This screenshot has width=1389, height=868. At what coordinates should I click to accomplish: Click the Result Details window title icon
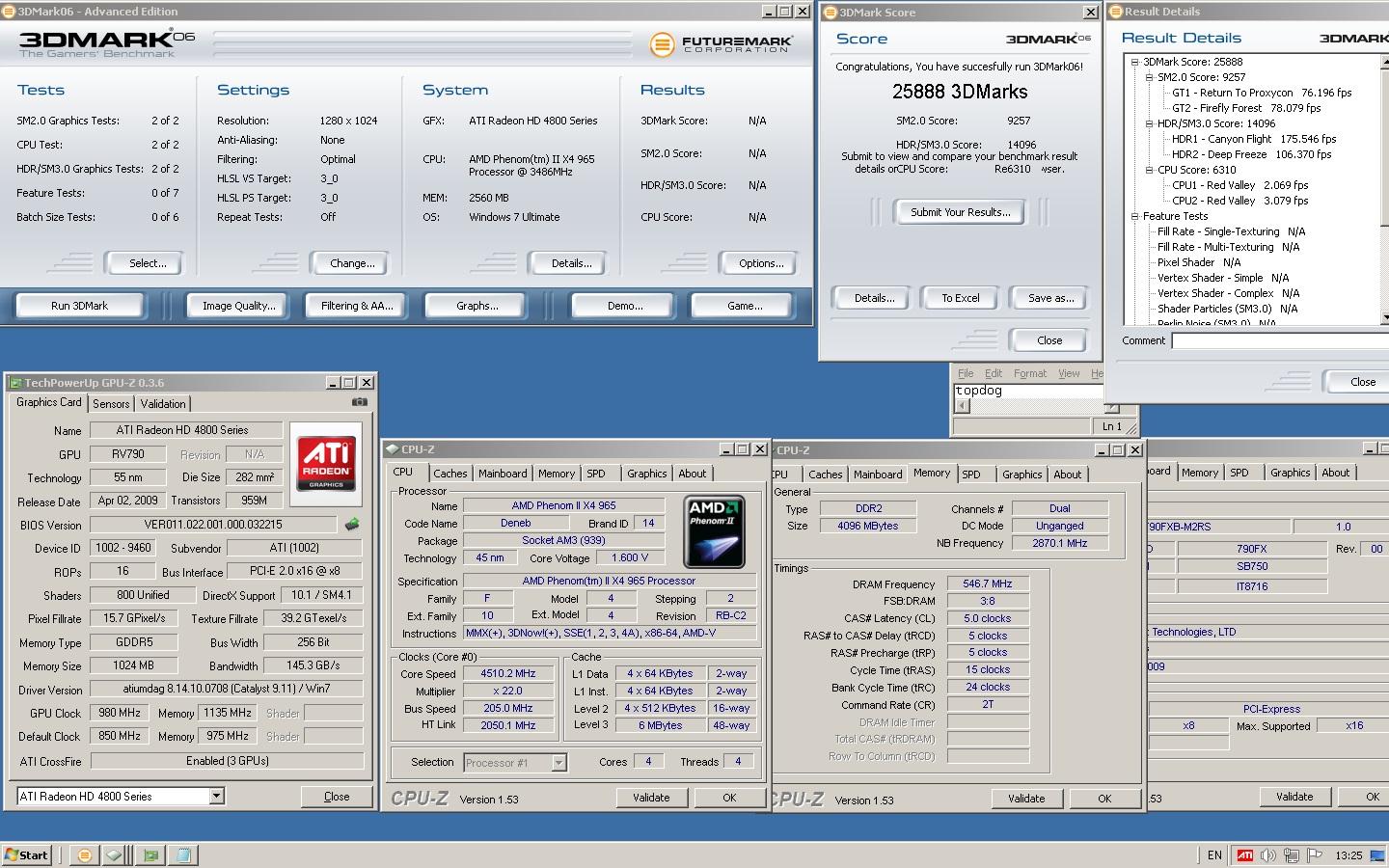coord(1116,12)
